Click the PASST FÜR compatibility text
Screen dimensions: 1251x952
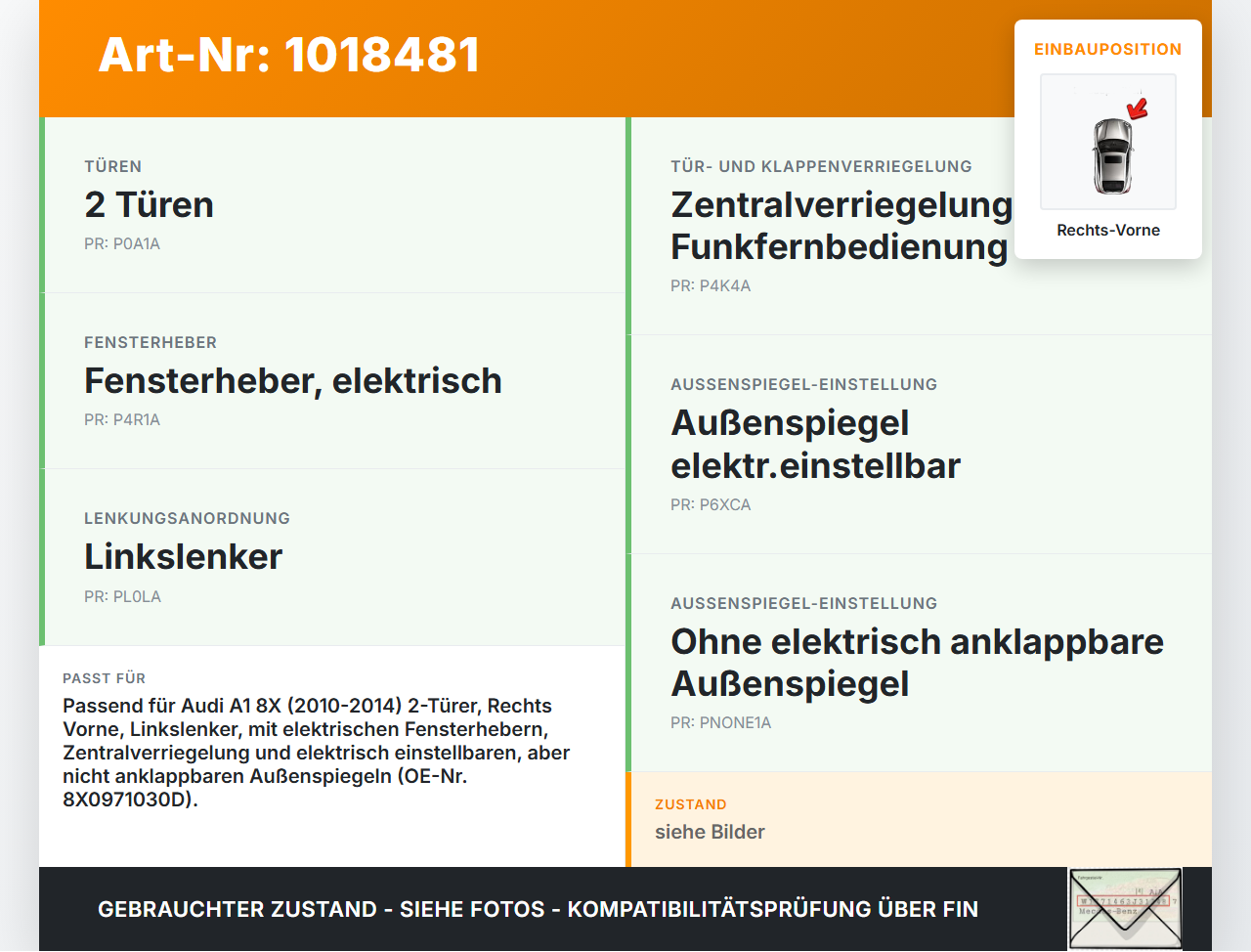pos(316,753)
